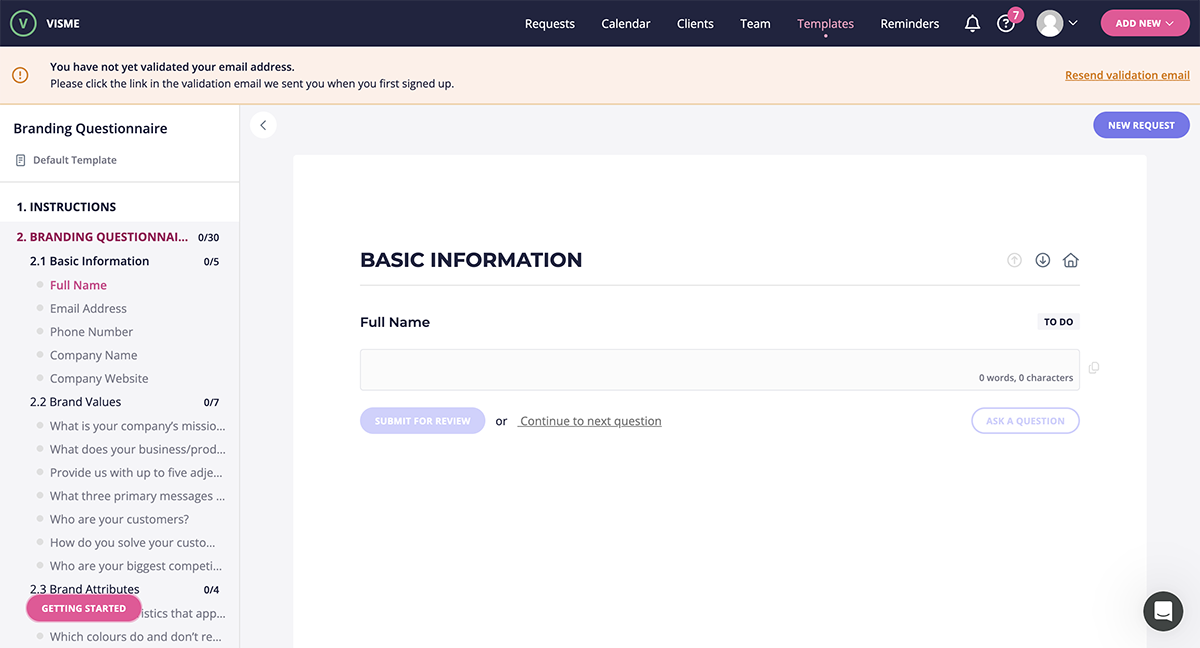Screen dimensions: 1200x648
Task: Click the Default Template document icon
Action: tap(19, 159)
